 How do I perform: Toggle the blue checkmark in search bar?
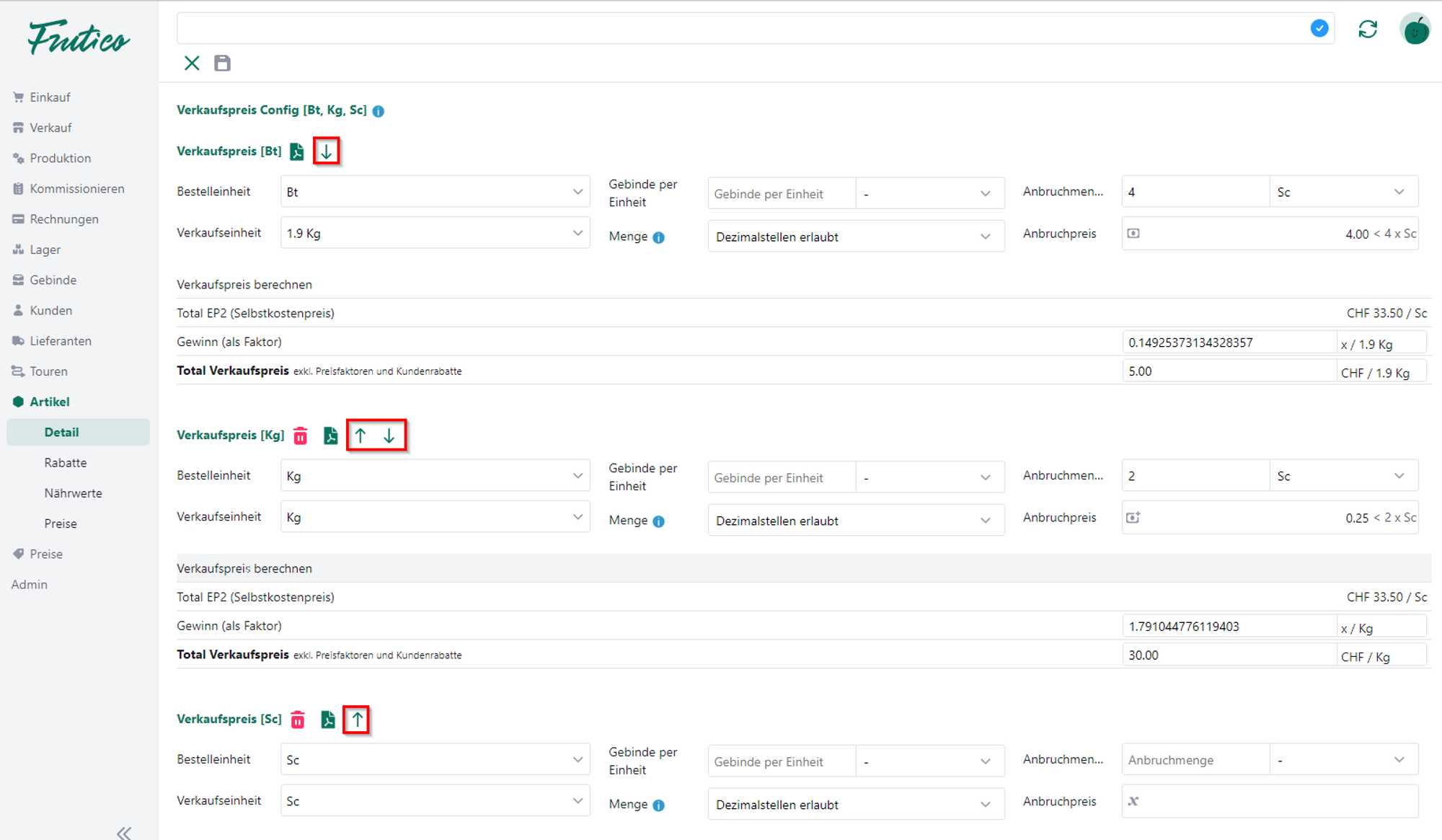(x=1319, y=29)
